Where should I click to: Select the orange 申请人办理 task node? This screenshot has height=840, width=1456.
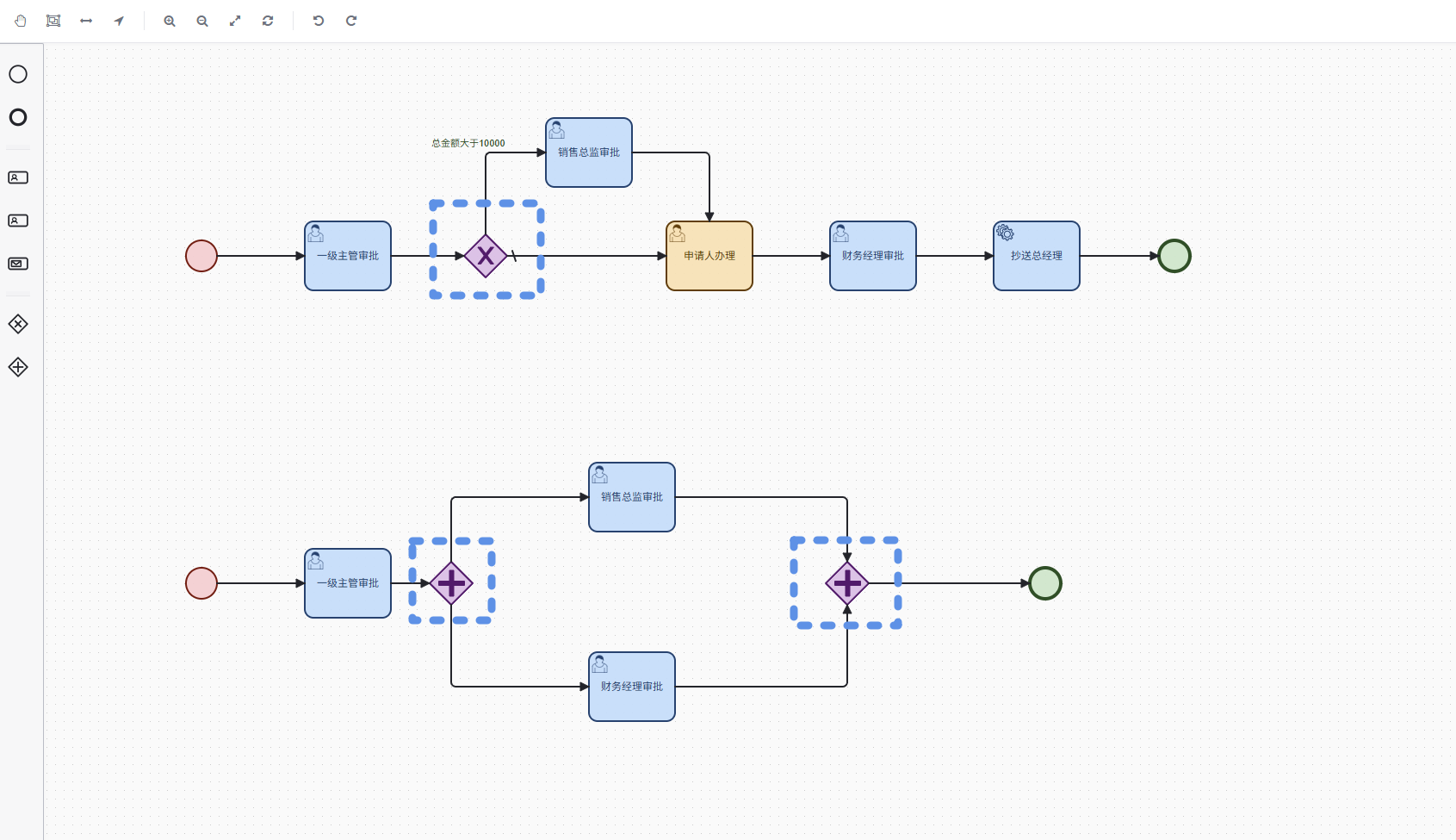pos(709,256)
